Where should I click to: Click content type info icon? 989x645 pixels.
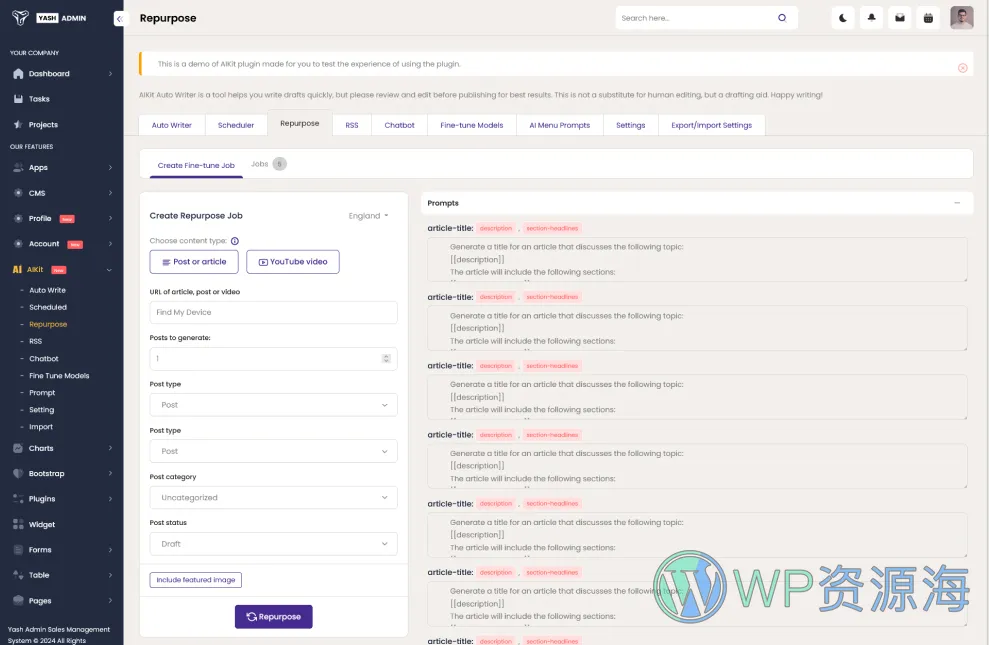[x=235, y=241]
